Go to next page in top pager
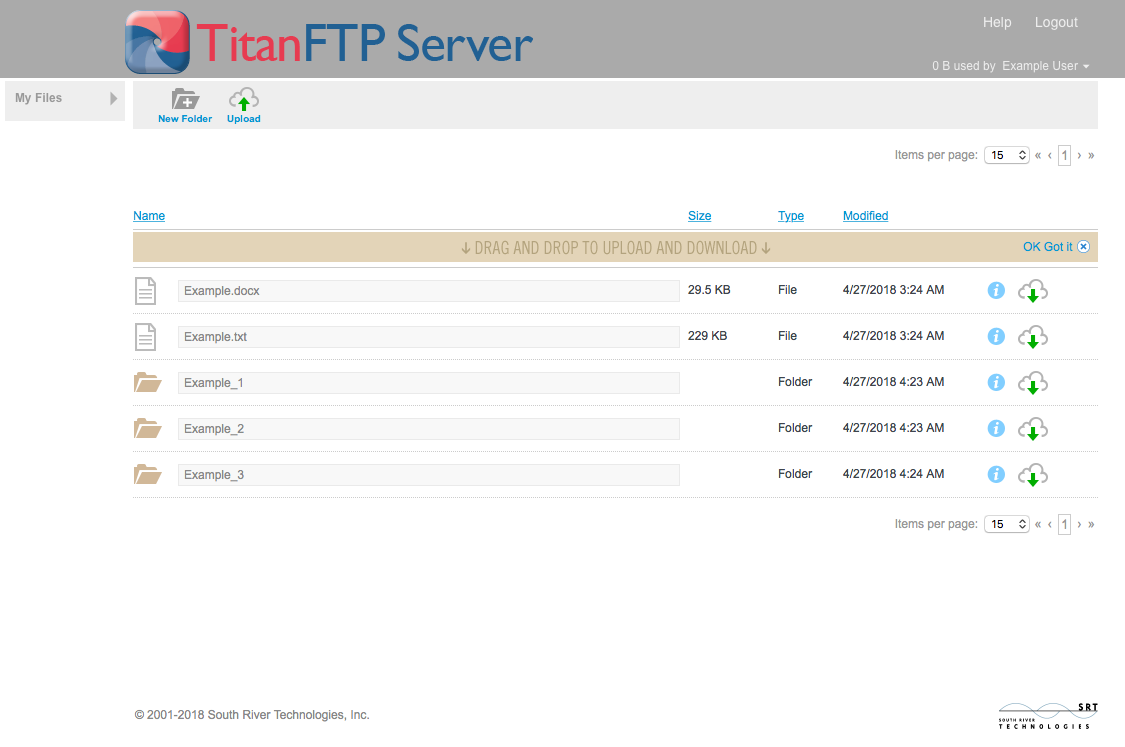Image resolution: width=1125 pixels, height=747 pixels. [x=1079, y=155]
